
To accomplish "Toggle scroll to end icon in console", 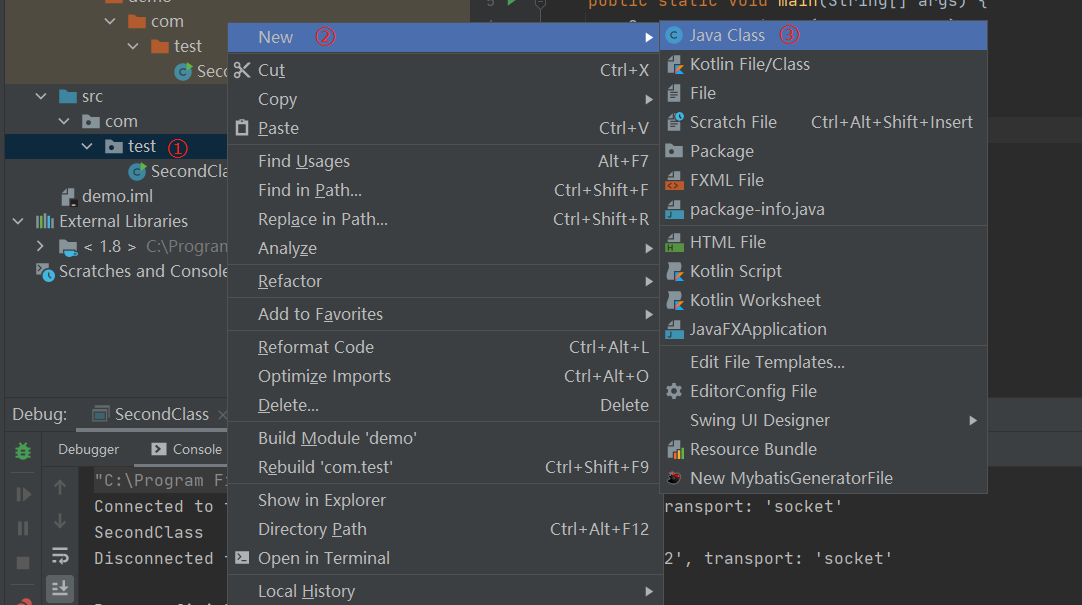I will point(60,588).
